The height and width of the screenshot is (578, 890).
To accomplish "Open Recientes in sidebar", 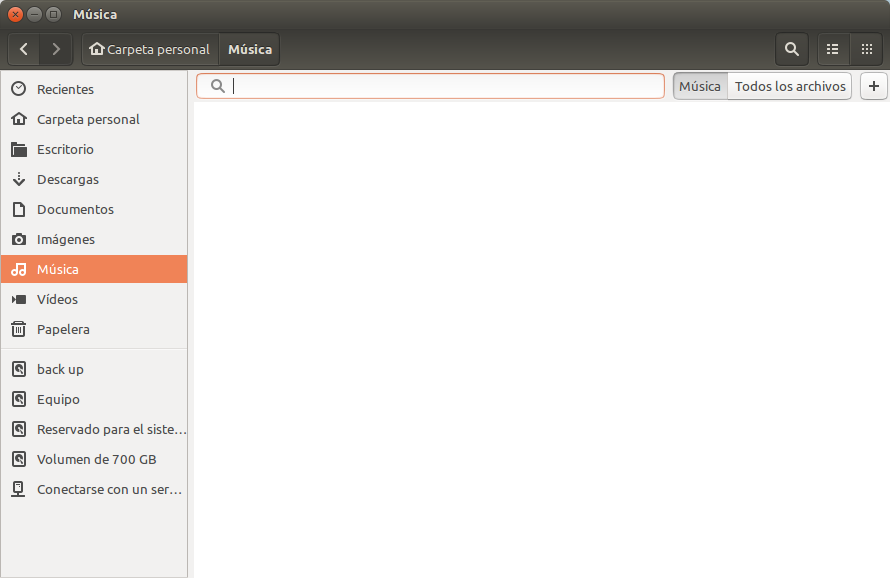I will coord(65,89).
